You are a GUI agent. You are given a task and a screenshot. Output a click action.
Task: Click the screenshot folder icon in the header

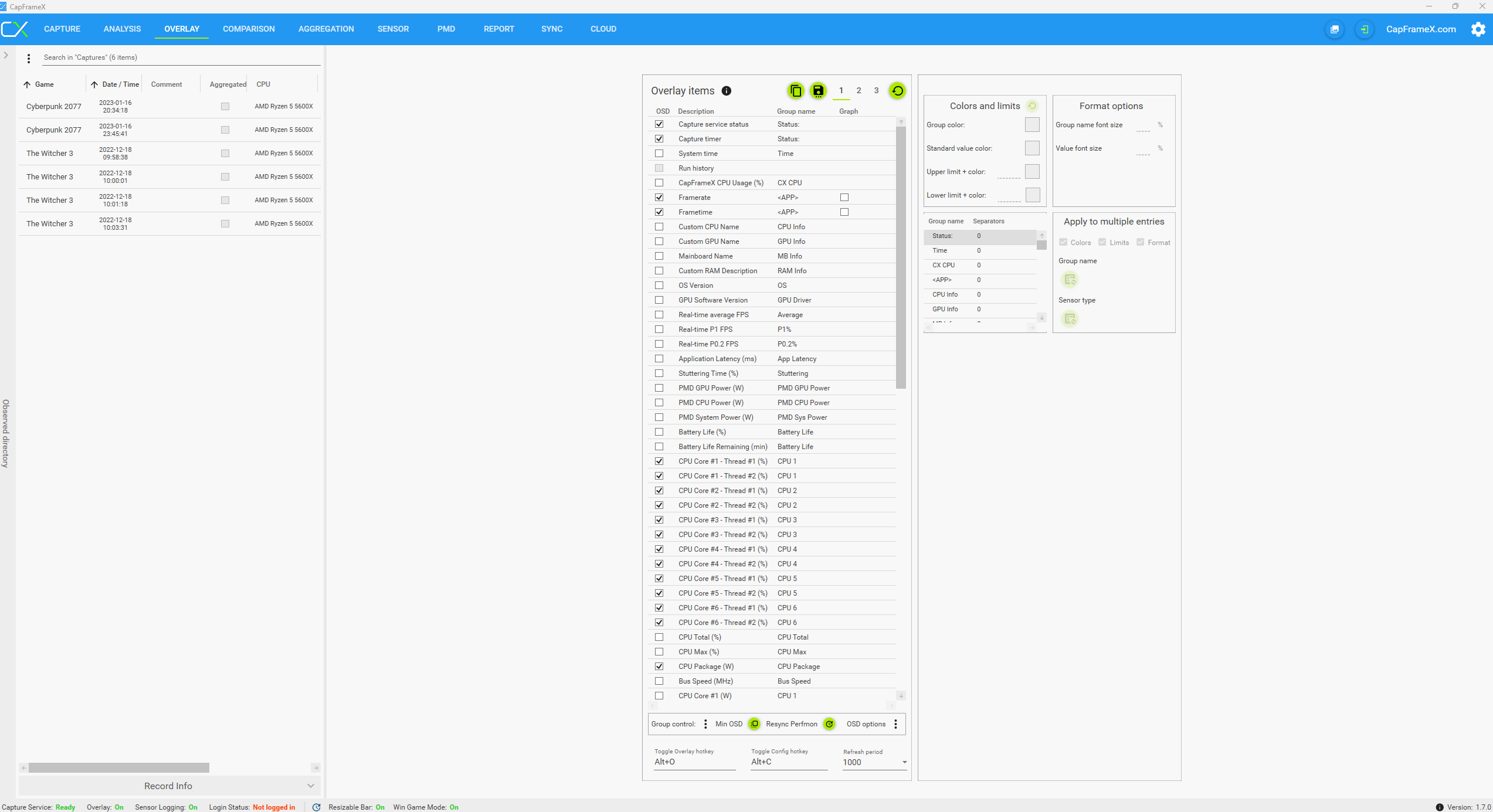[x=1335, y=29]
